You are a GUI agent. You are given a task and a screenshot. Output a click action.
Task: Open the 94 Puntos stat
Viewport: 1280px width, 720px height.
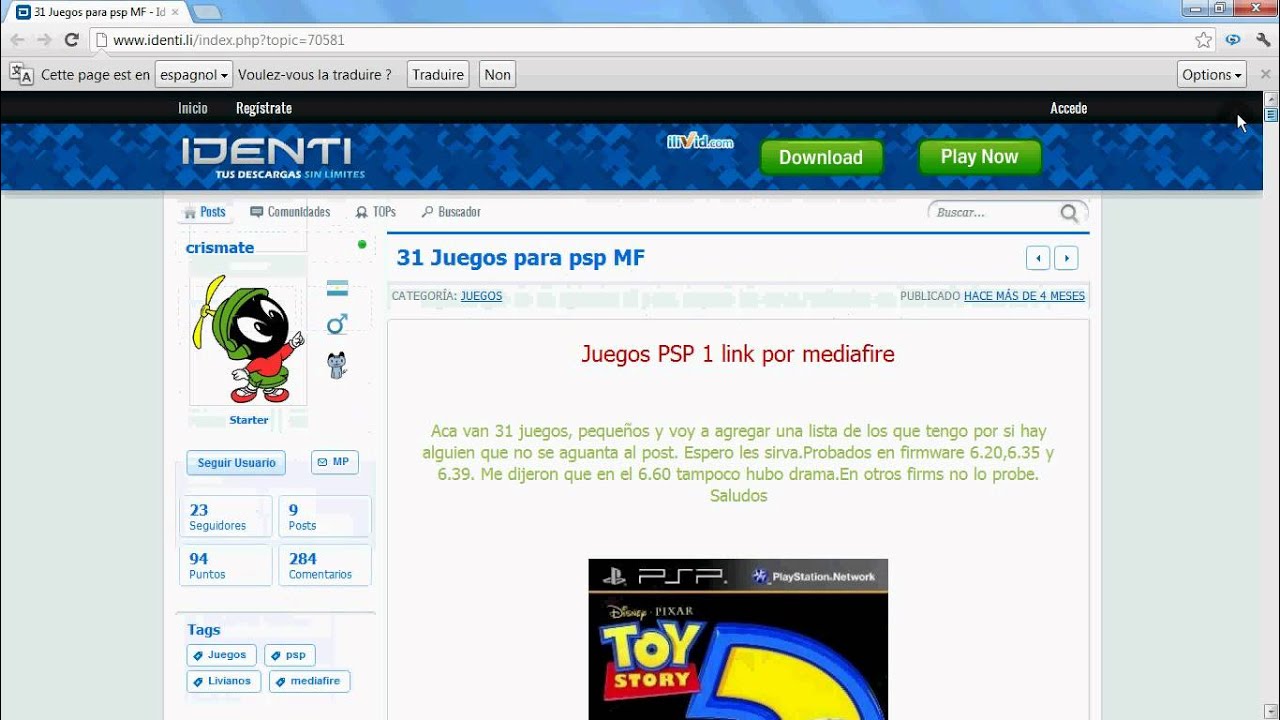226,566
